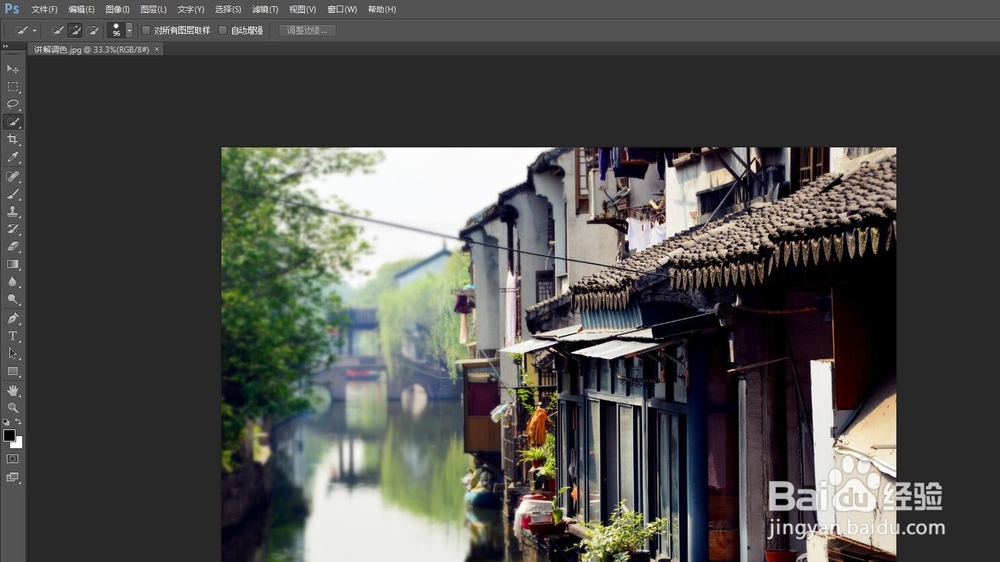Open the 选择(S) menu
This screenshot has width=1000, height=562.
[228, 10]
